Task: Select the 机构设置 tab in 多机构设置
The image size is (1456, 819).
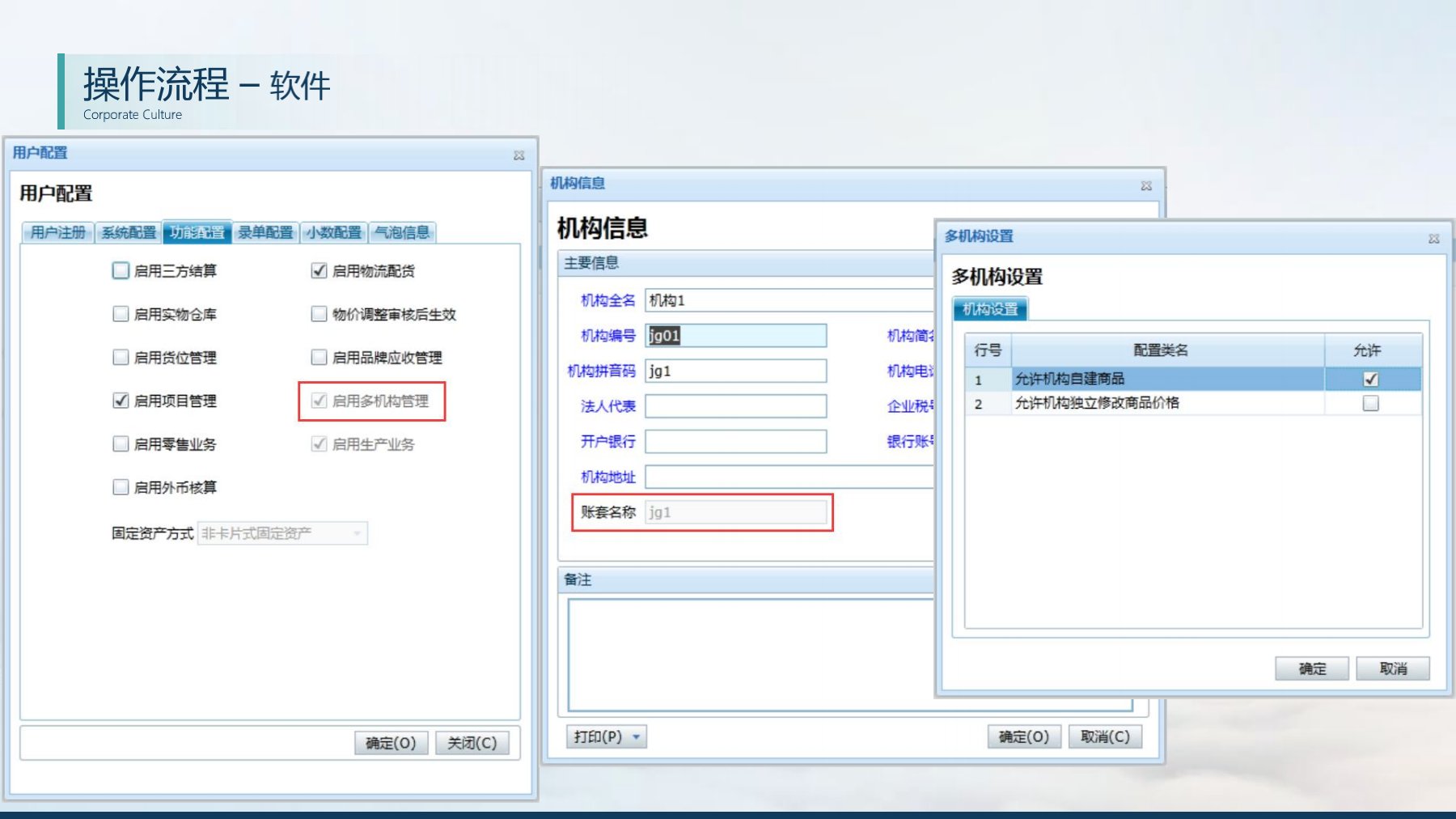Action: coord(992,309)
